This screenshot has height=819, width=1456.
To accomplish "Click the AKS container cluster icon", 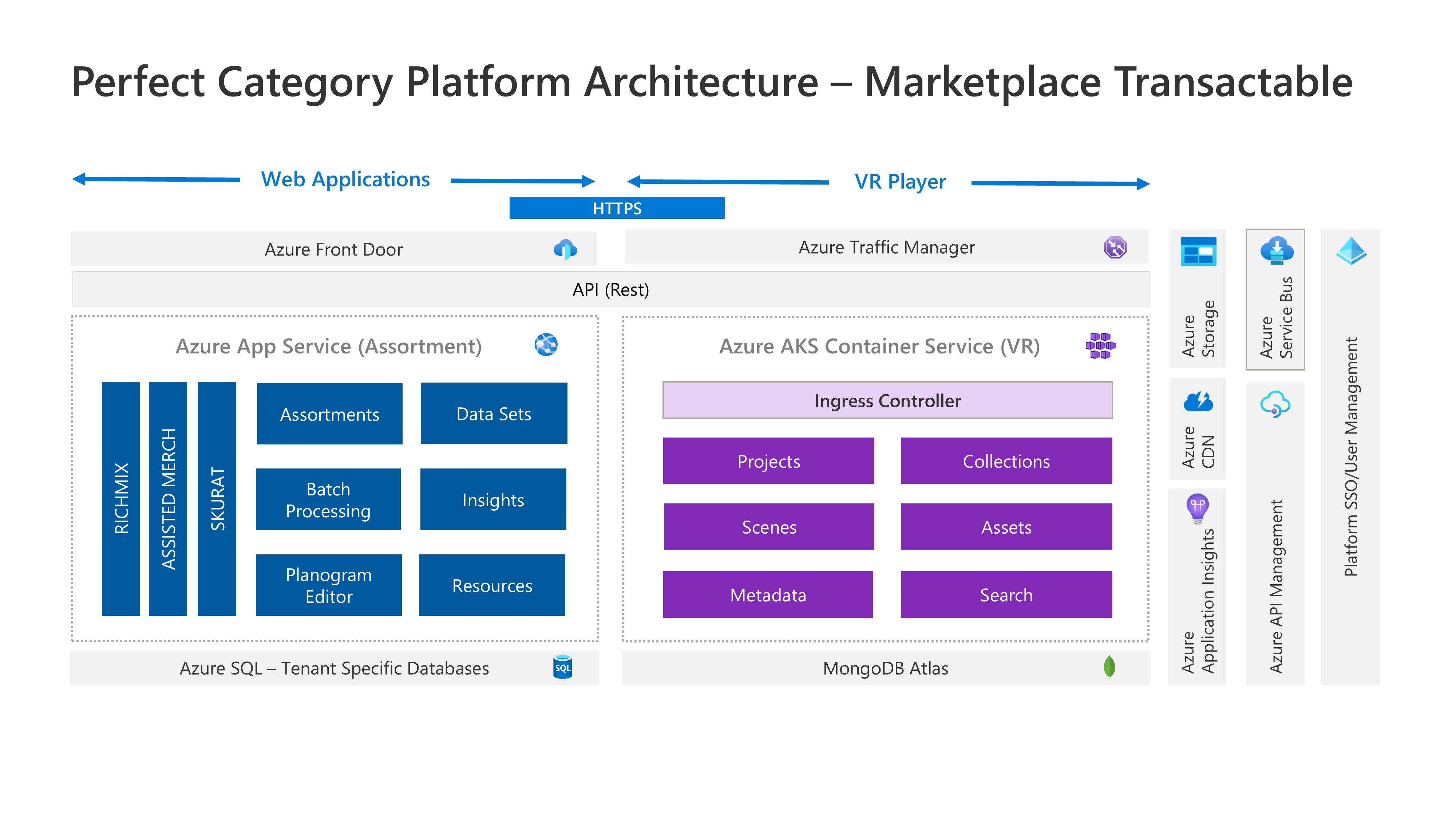I will [x=1100, y=345].
